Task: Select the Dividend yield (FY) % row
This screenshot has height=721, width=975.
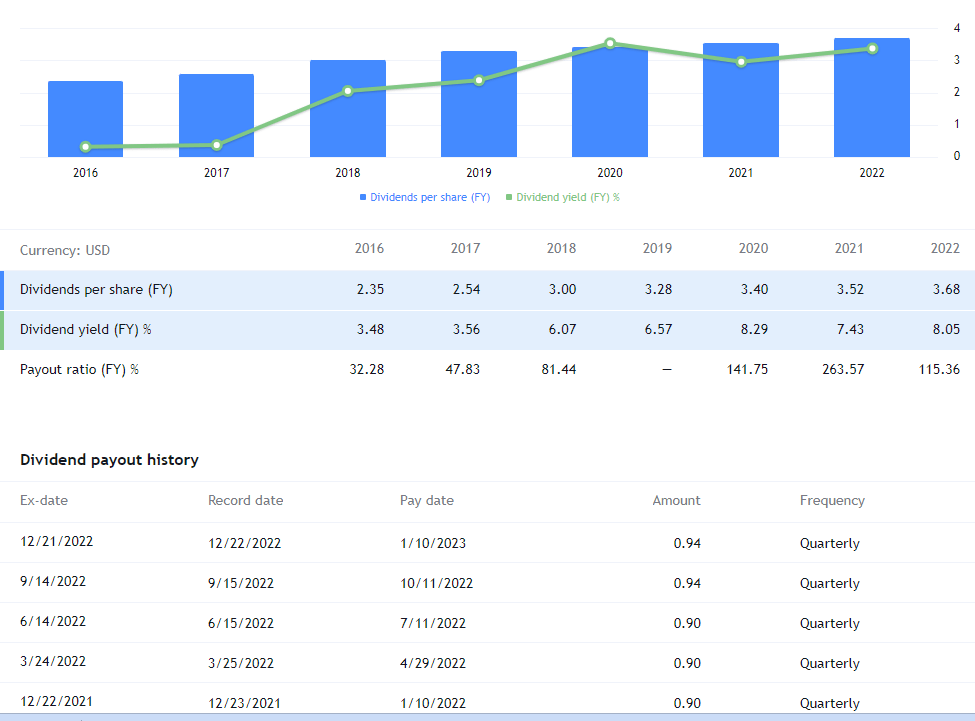Action: 87,329
